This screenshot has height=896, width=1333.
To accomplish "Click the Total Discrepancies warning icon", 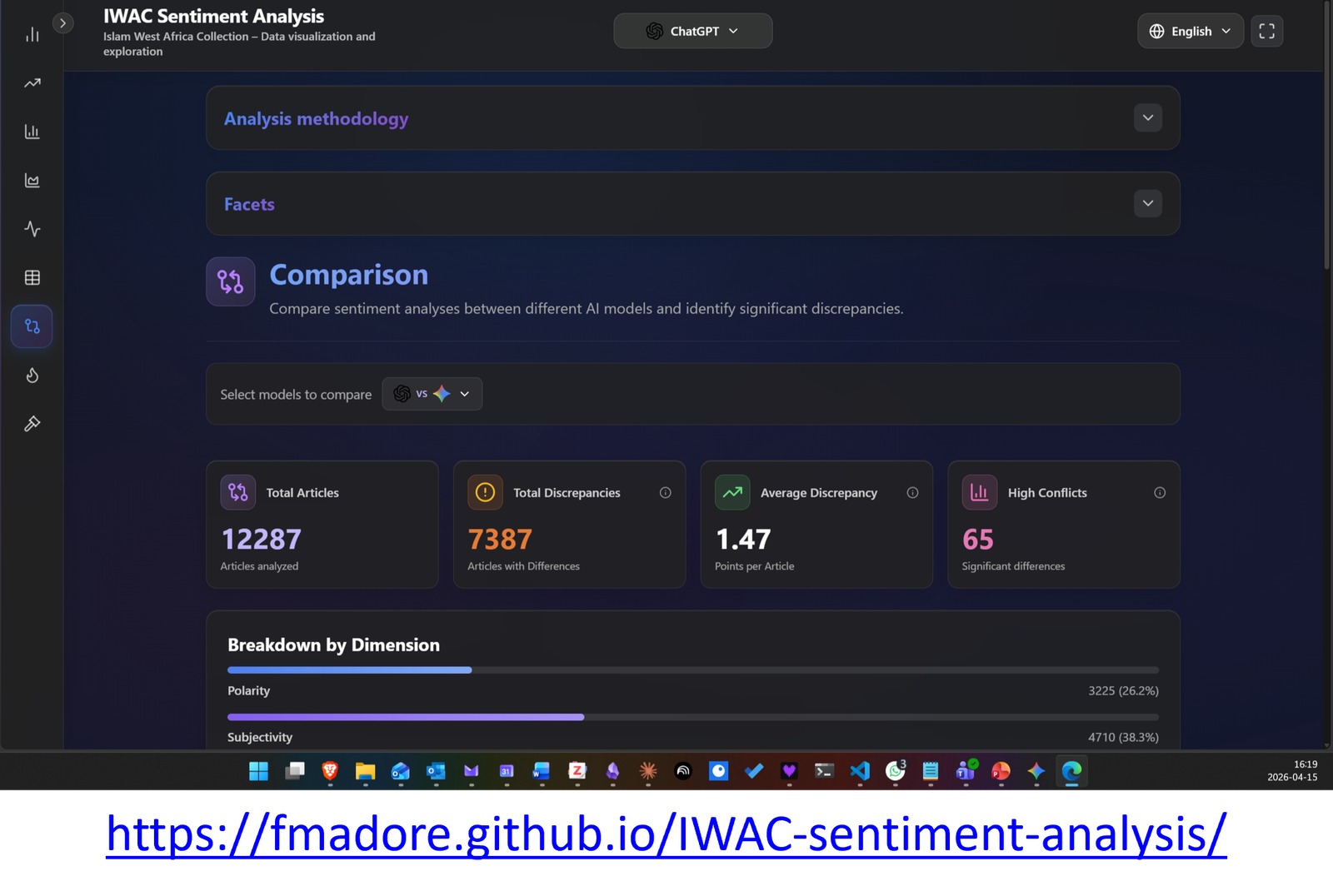I will [x=485, y=492].
